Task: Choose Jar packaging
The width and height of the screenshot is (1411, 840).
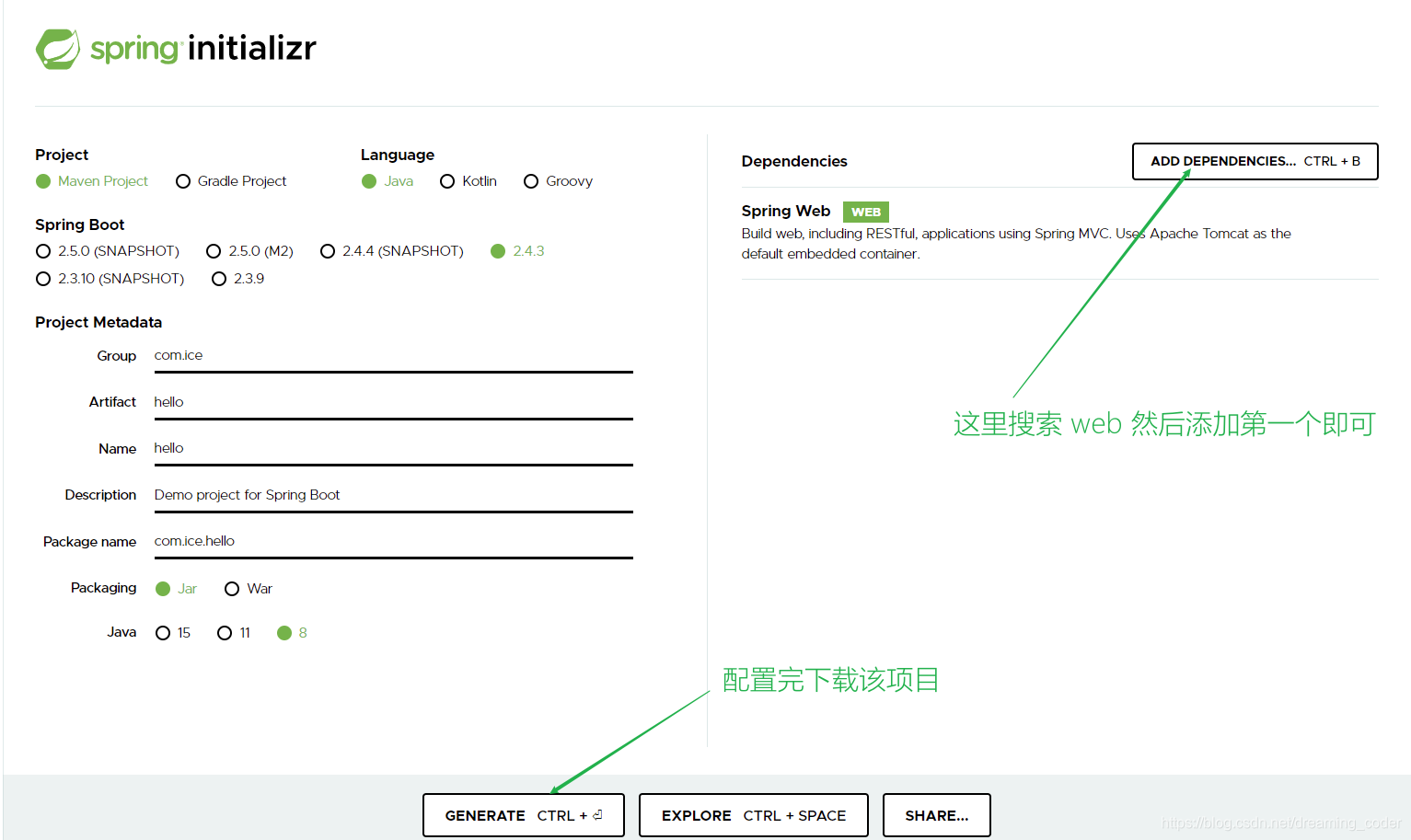Action: (176, 589)
